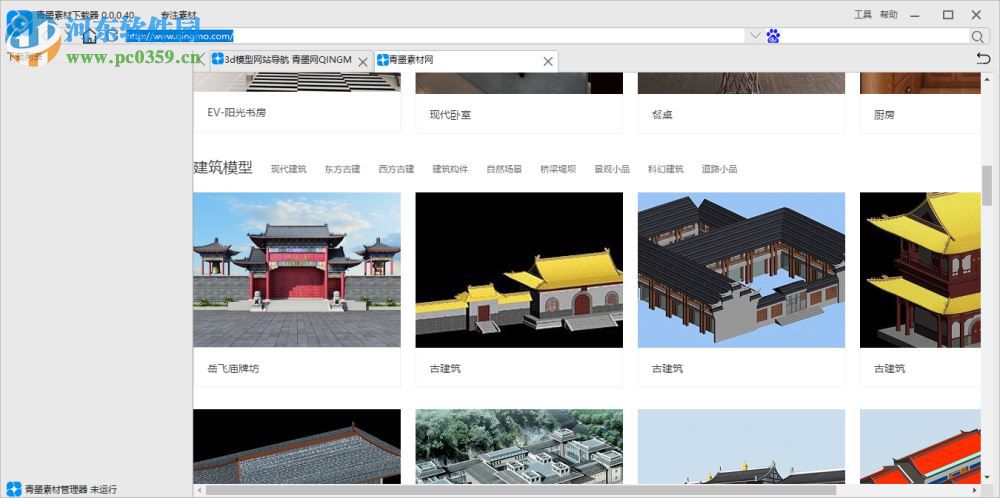This screenshot has width=1000, height=498.
Task: Click the 青墨素材管理器 status icon
Action: (14, 490)
